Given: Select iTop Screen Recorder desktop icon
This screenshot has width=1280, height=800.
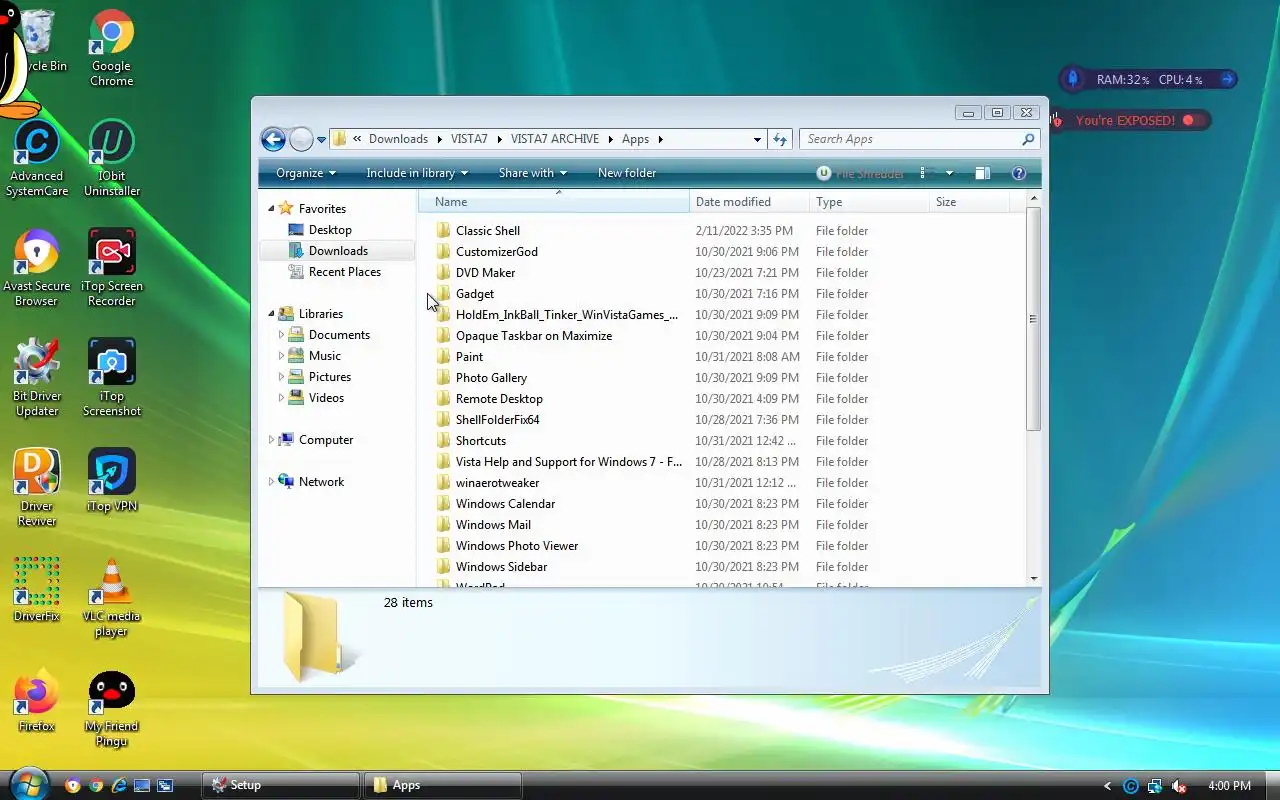Looking at the screenshot, I should [x=111, y=268].
